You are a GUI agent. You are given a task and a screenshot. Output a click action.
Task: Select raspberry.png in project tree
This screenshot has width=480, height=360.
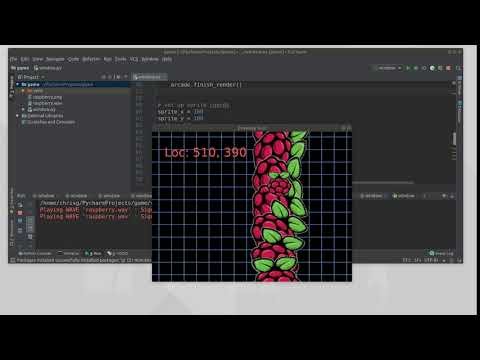point(47,97)
